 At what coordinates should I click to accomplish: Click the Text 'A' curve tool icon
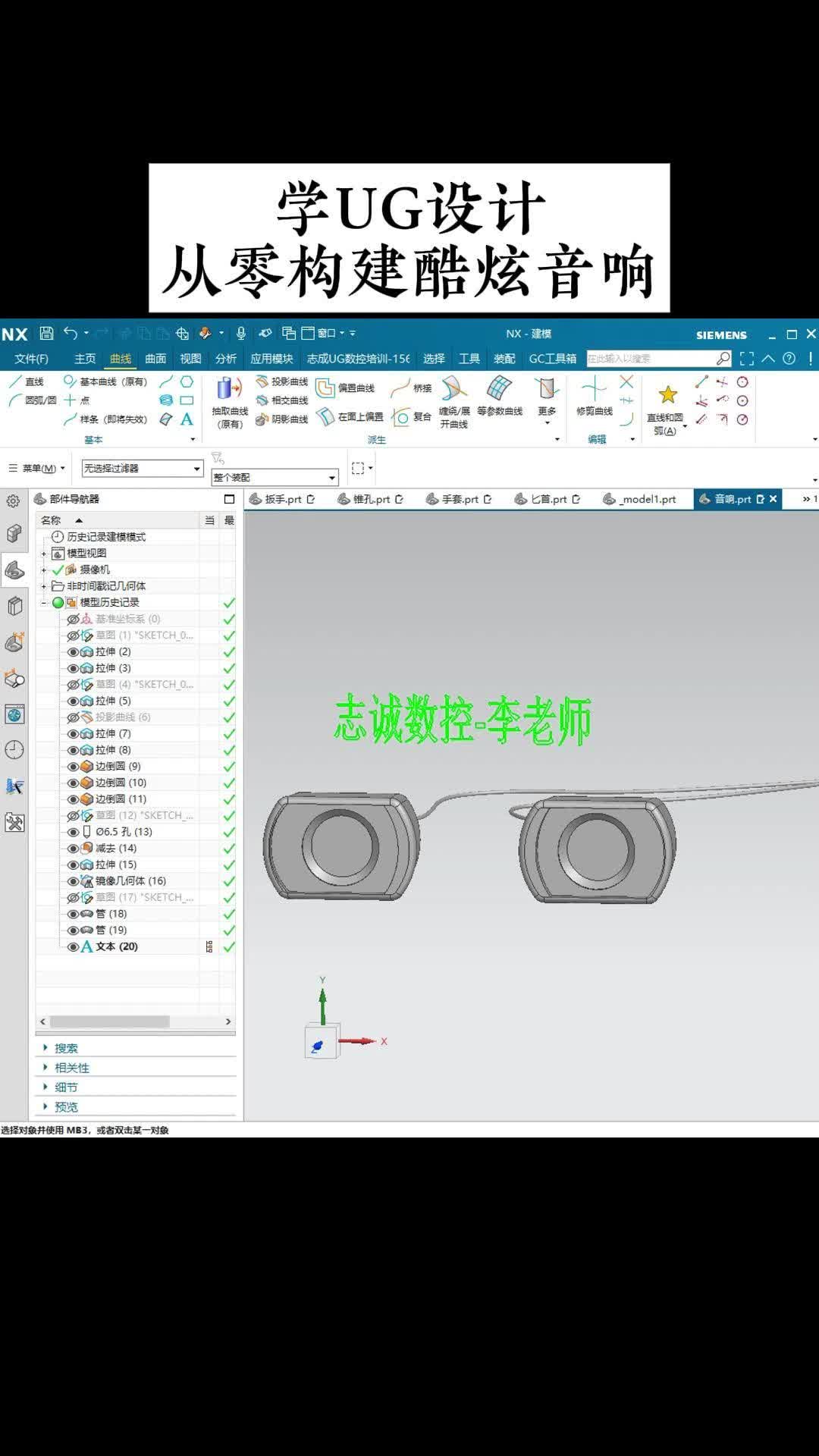(x=187, y=419)
